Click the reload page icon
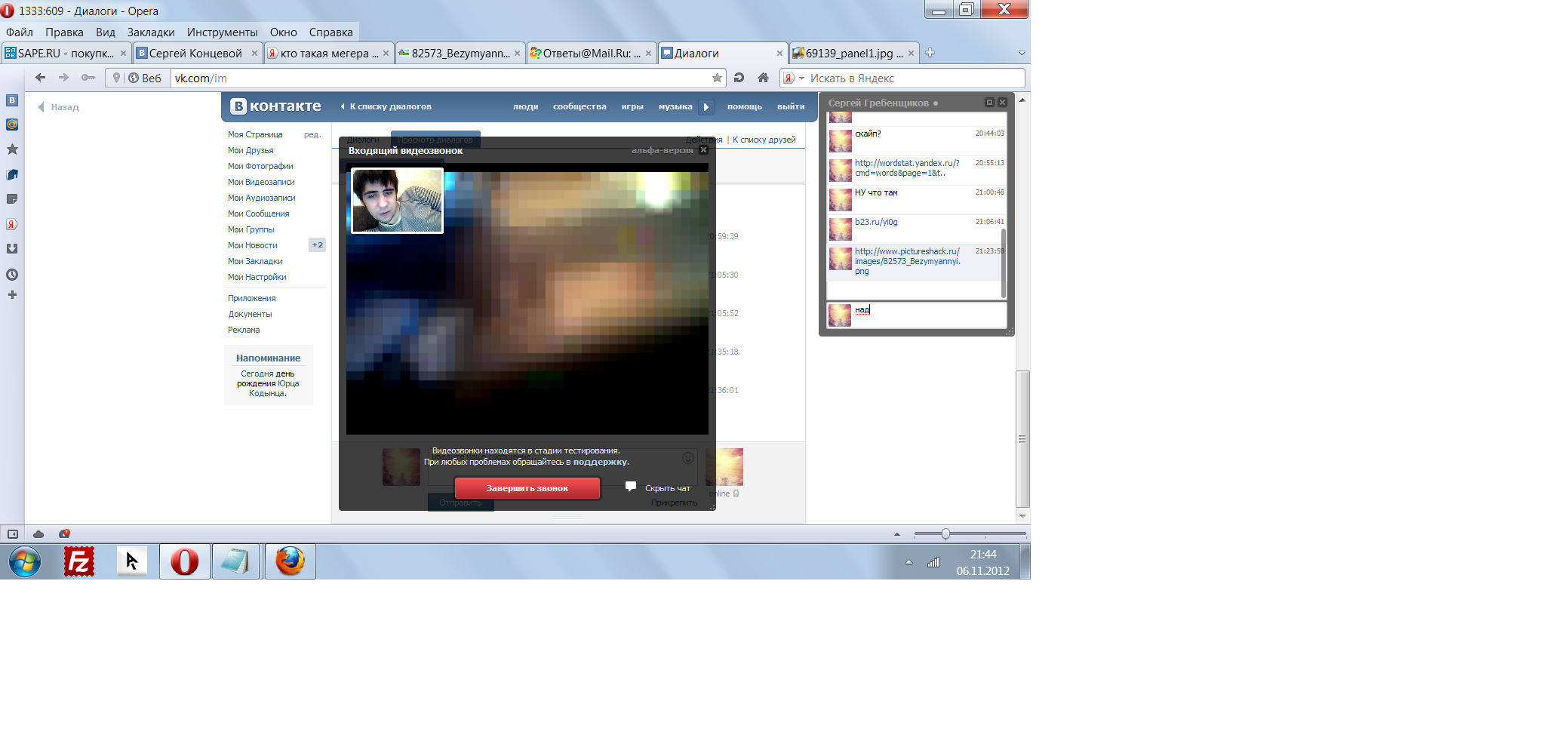Image resolution: width=1568 pixels, height=747 pixels. pos(739,78)
